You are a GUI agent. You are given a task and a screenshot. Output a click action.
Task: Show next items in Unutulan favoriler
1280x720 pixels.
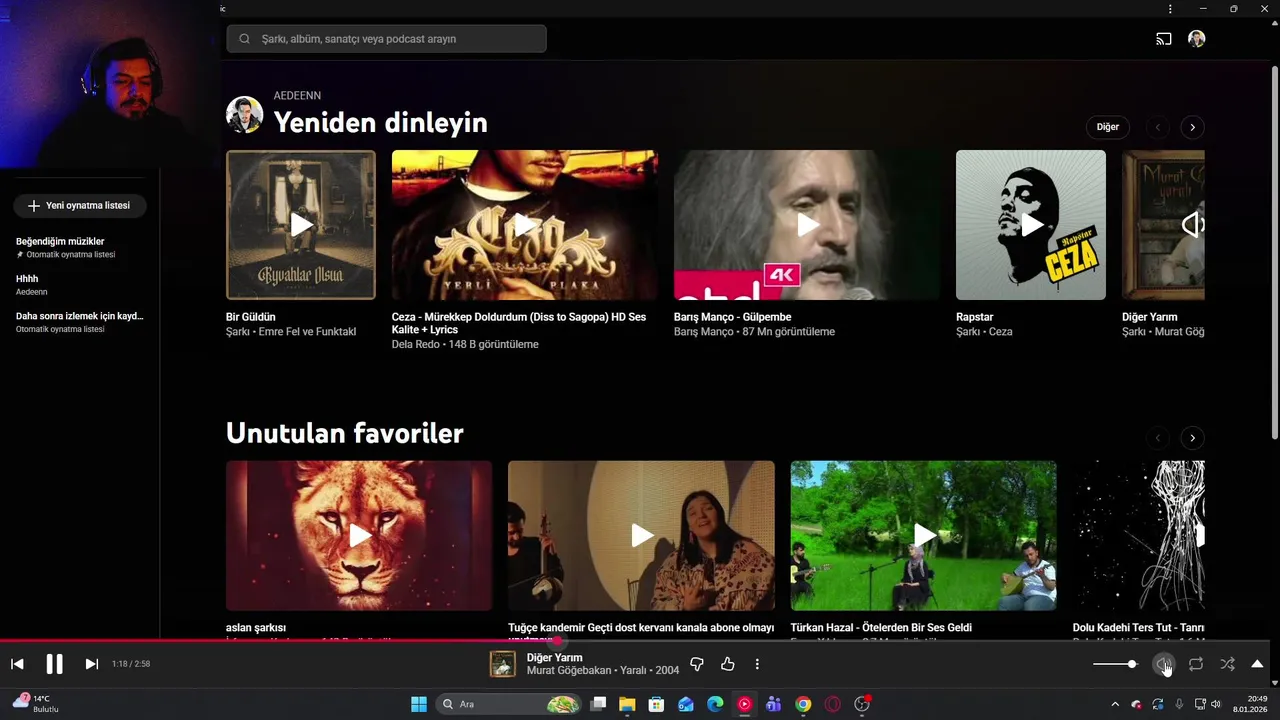point(1192,438)
